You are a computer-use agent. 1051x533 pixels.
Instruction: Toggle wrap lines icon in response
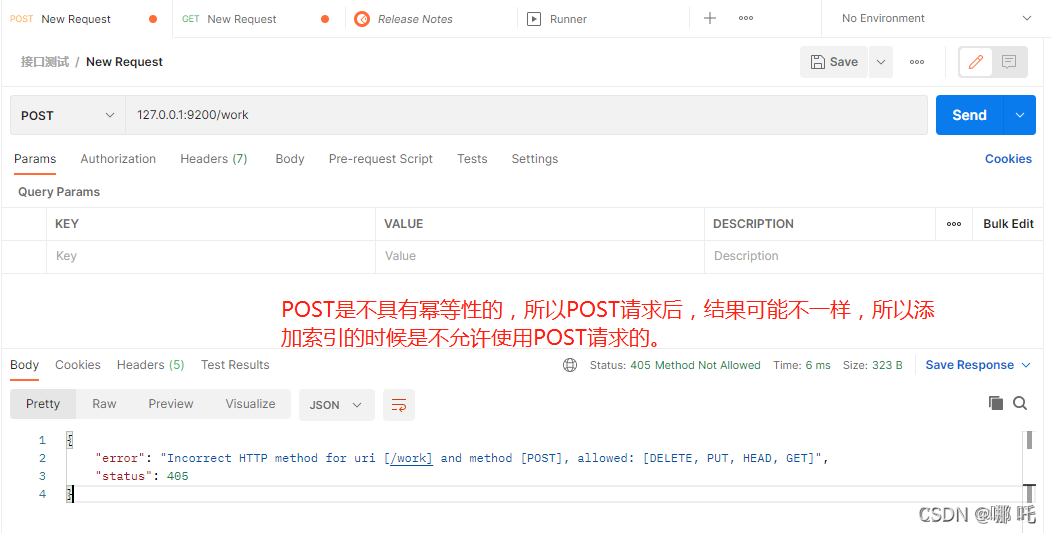click(399, 405)
